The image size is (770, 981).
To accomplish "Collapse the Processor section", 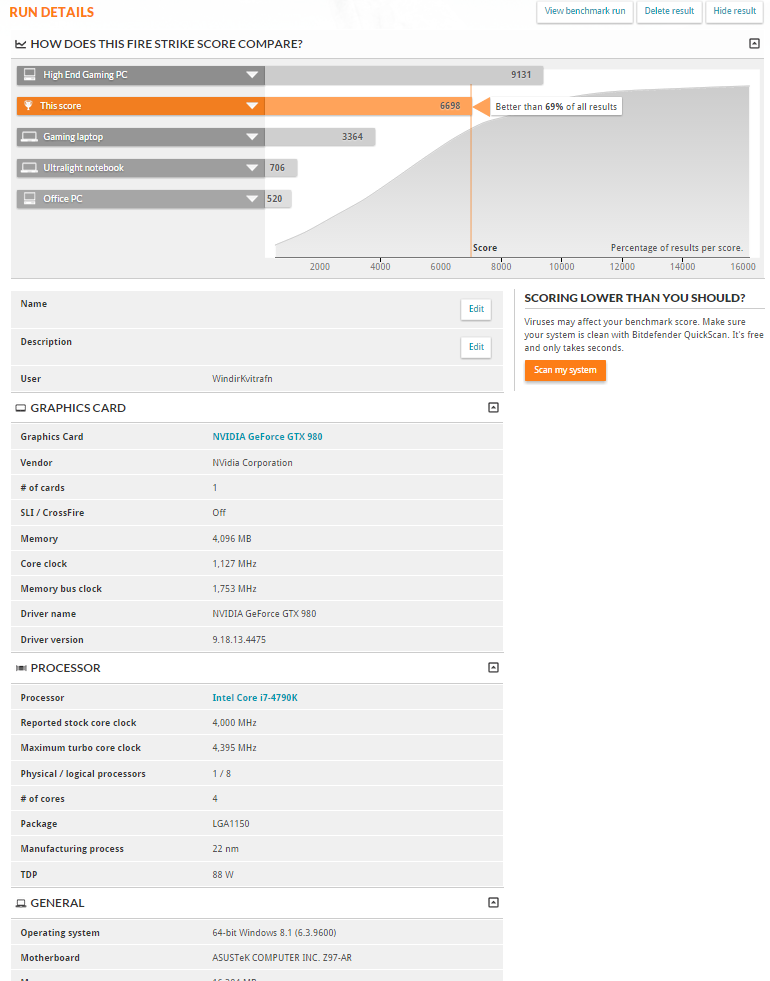I will click(493, 668).
